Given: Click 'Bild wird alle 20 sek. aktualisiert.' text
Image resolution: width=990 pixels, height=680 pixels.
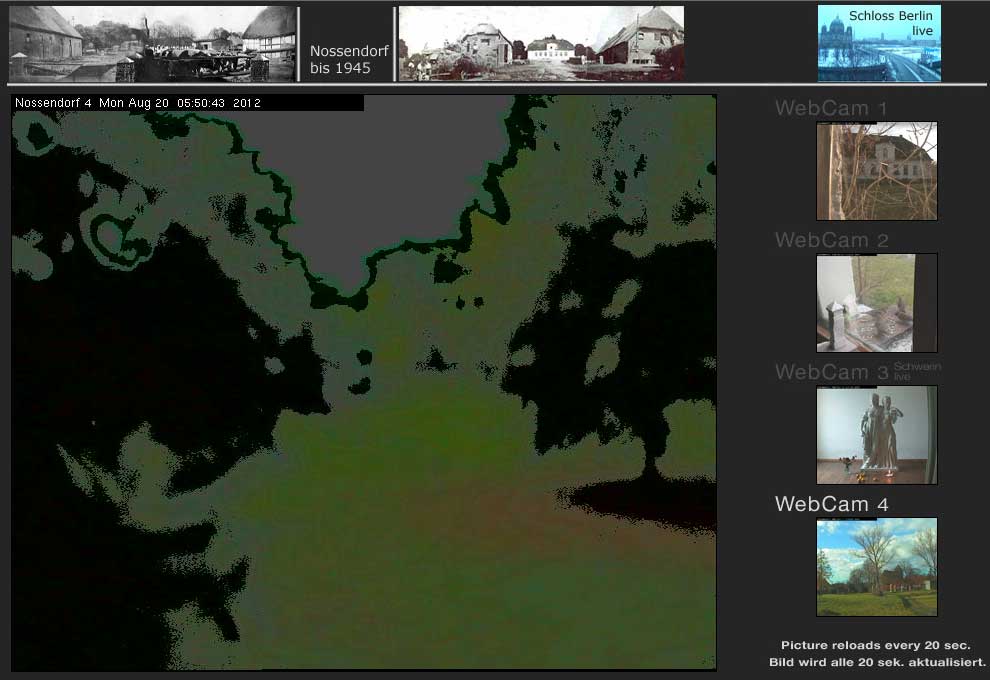Looking at the screenshot, I should coord(877,663).
